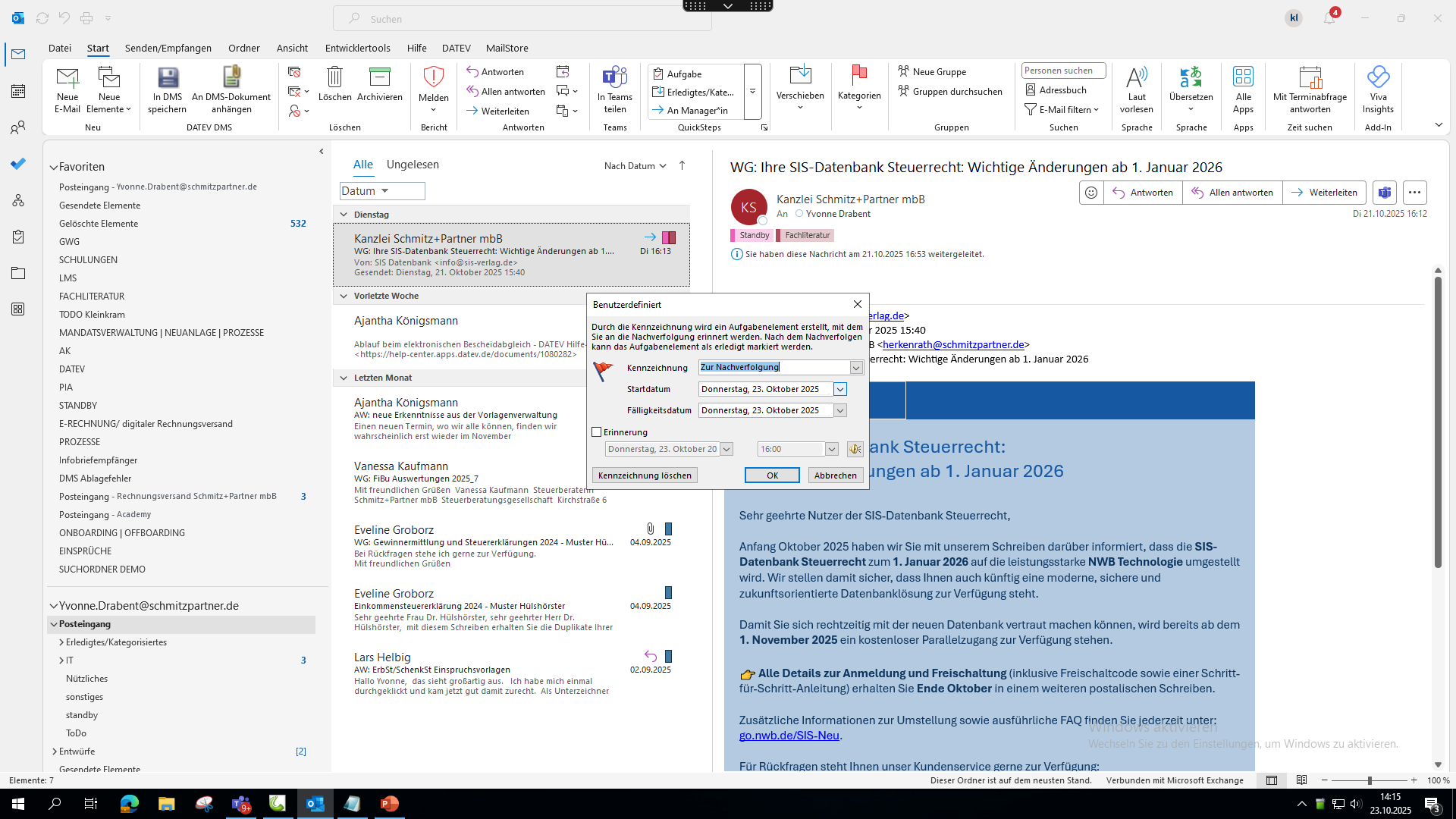Viewport: 1456px width, 819px height.
Task: Click Allen antworten in the reading pane
Action: [x=1232, y=193]
